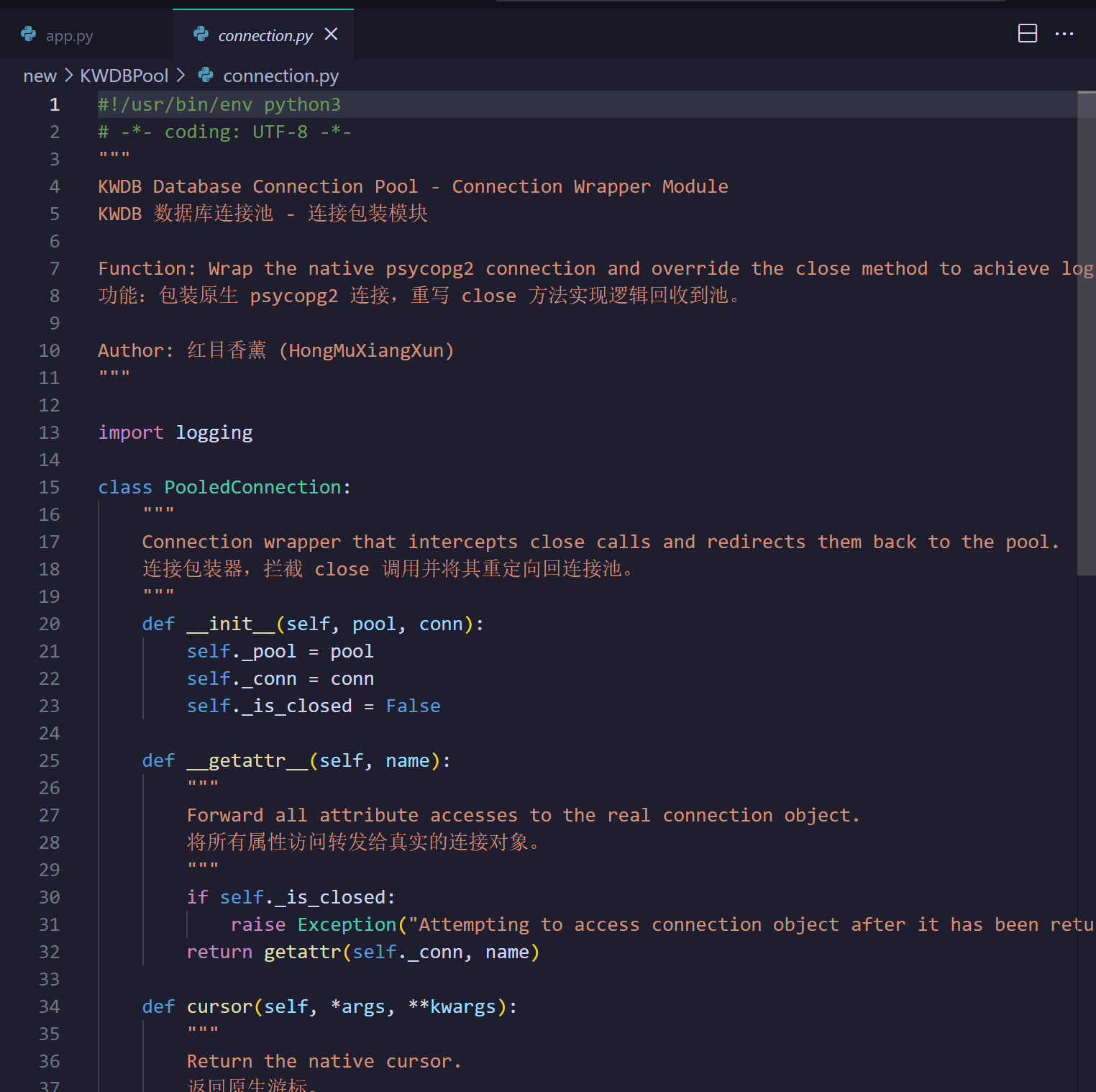The width and height of the screenshot is (1096, 1092).
Task: Click the Python icon on app.py tab
Action: 29,34
